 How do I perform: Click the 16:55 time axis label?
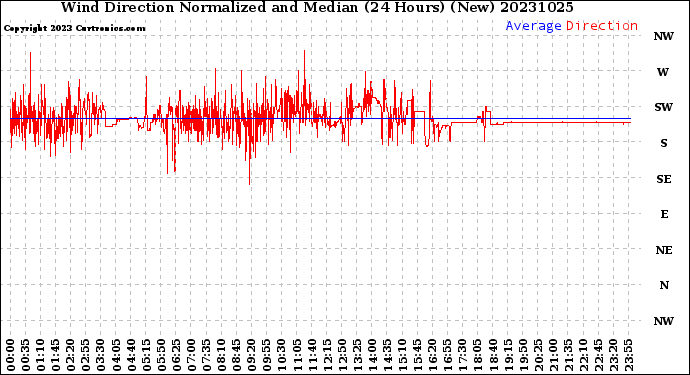point(447,355)
